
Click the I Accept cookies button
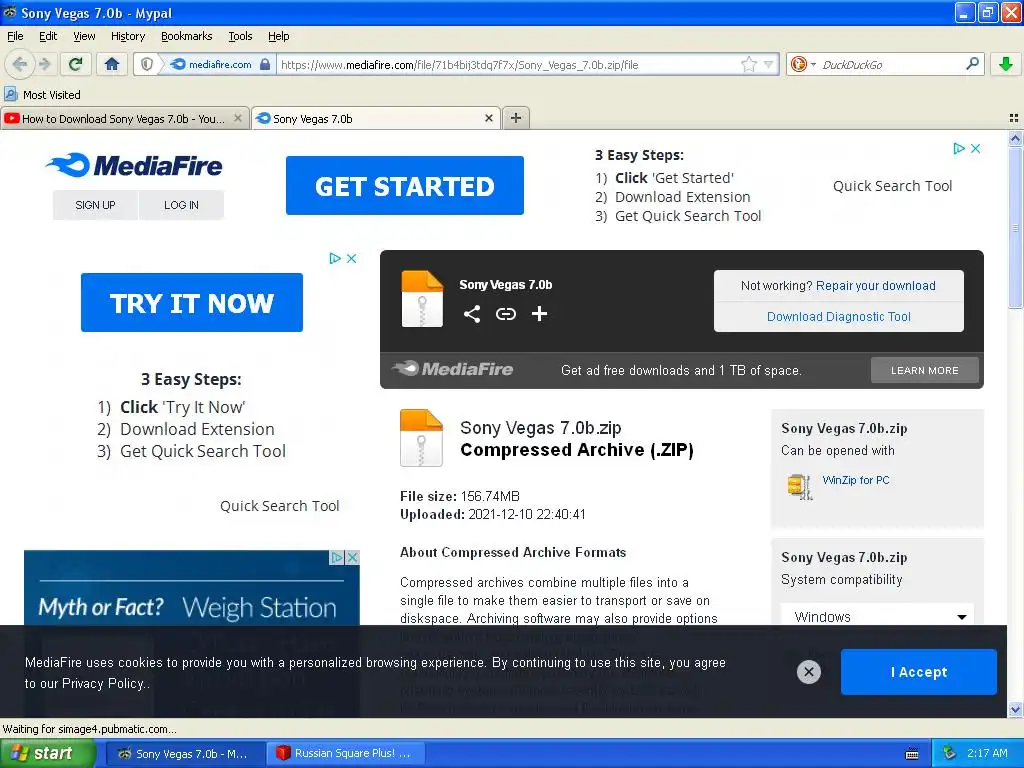pyautogui.click(x=919, y=672)
